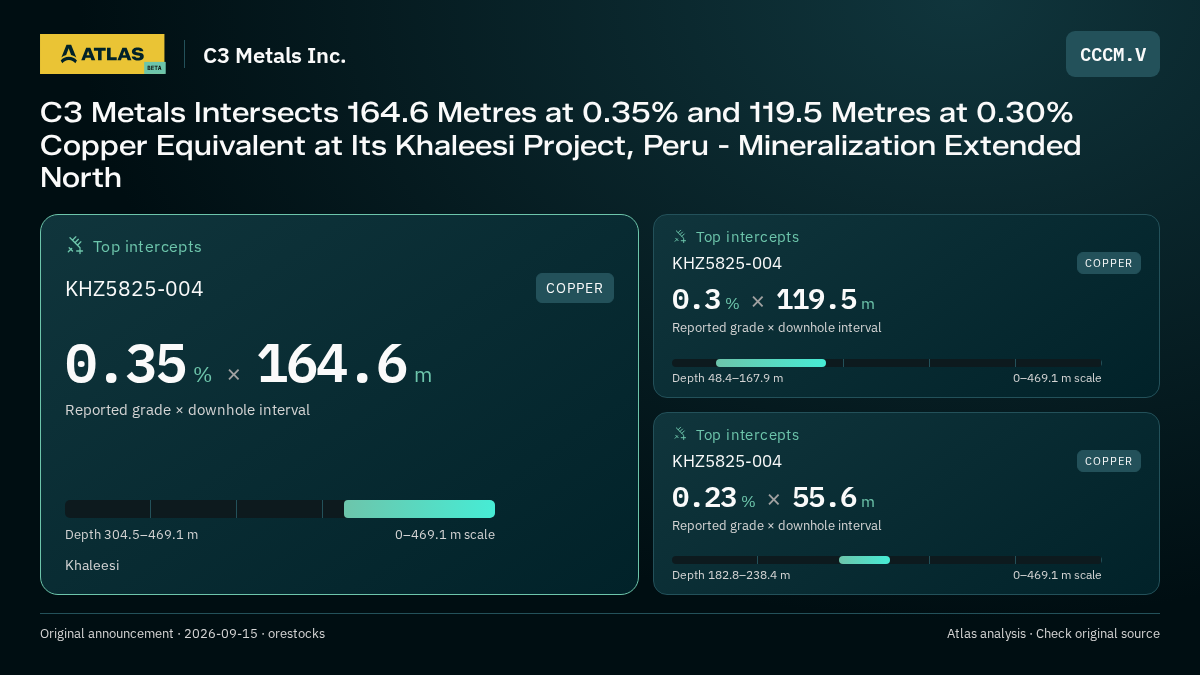Click the drill icon in the 119.5 m intercept card

coord(680,237)
